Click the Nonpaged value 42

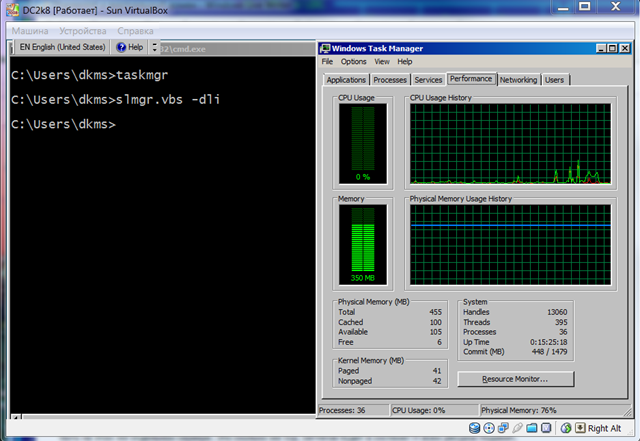pyautogui.click(x=437, y=381)
